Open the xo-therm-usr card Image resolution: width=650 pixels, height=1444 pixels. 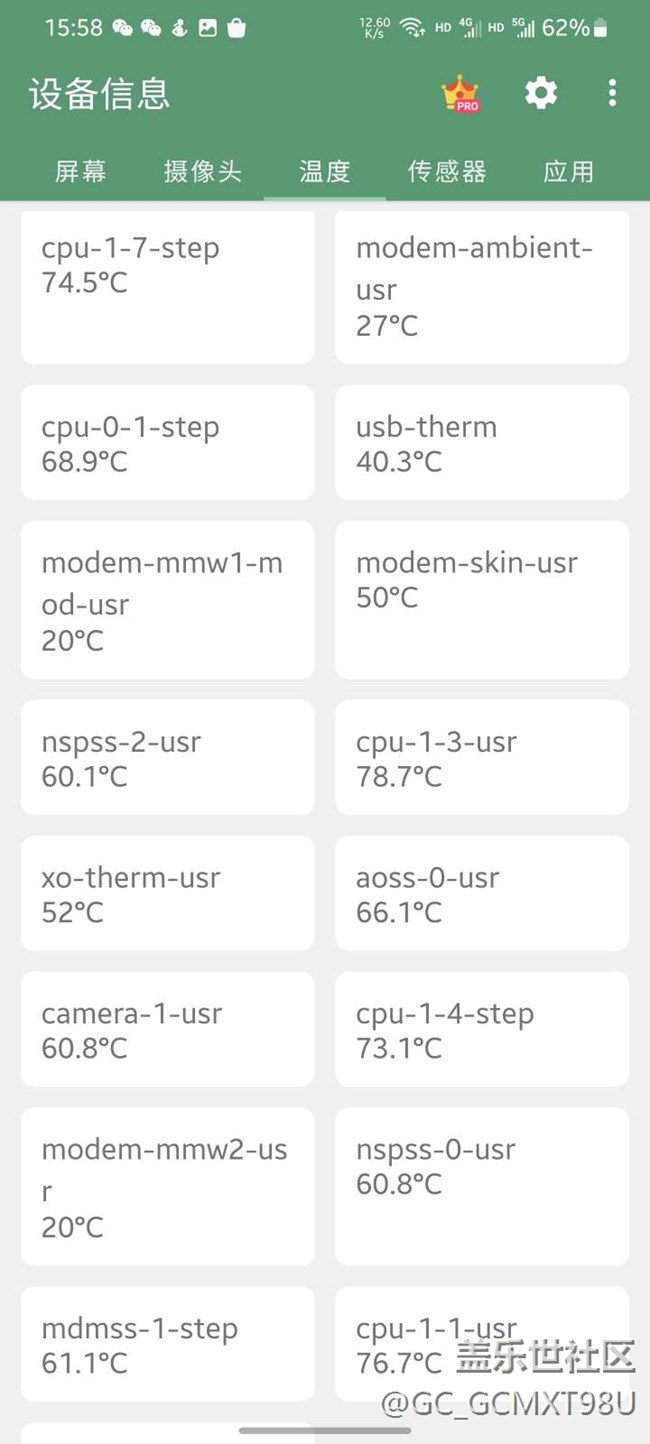(x=167, y=893)
